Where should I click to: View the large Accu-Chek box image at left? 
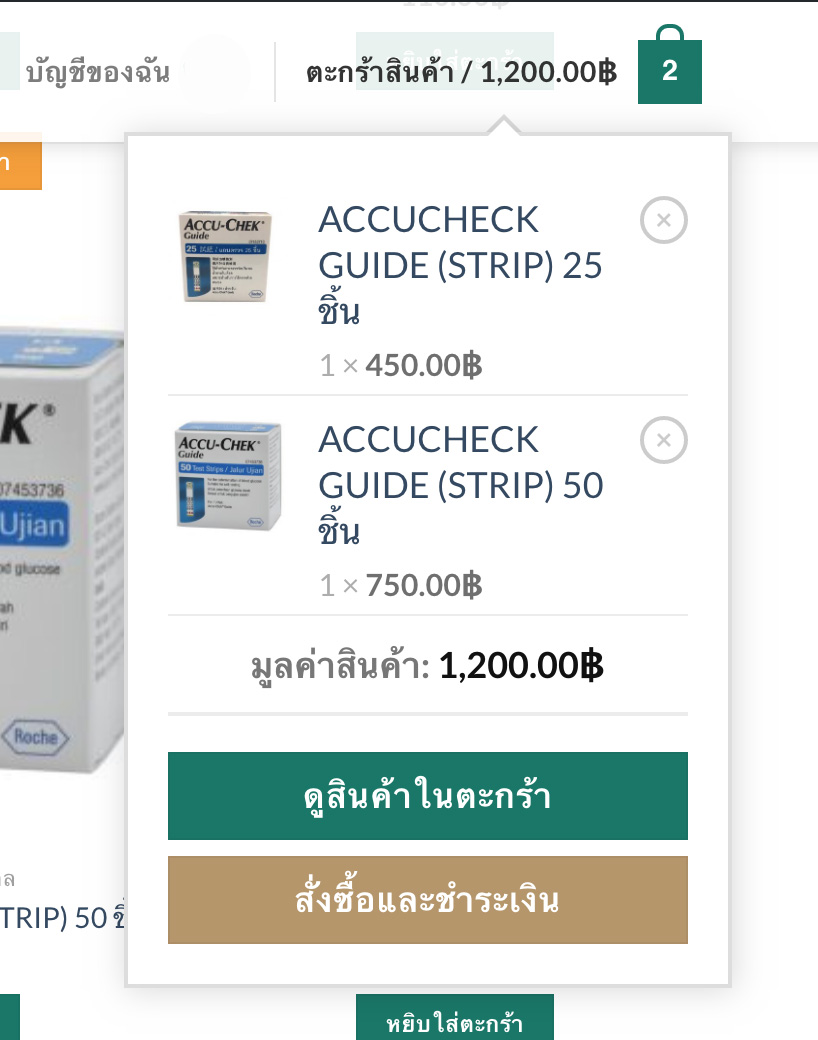click(x=62, y=551)
